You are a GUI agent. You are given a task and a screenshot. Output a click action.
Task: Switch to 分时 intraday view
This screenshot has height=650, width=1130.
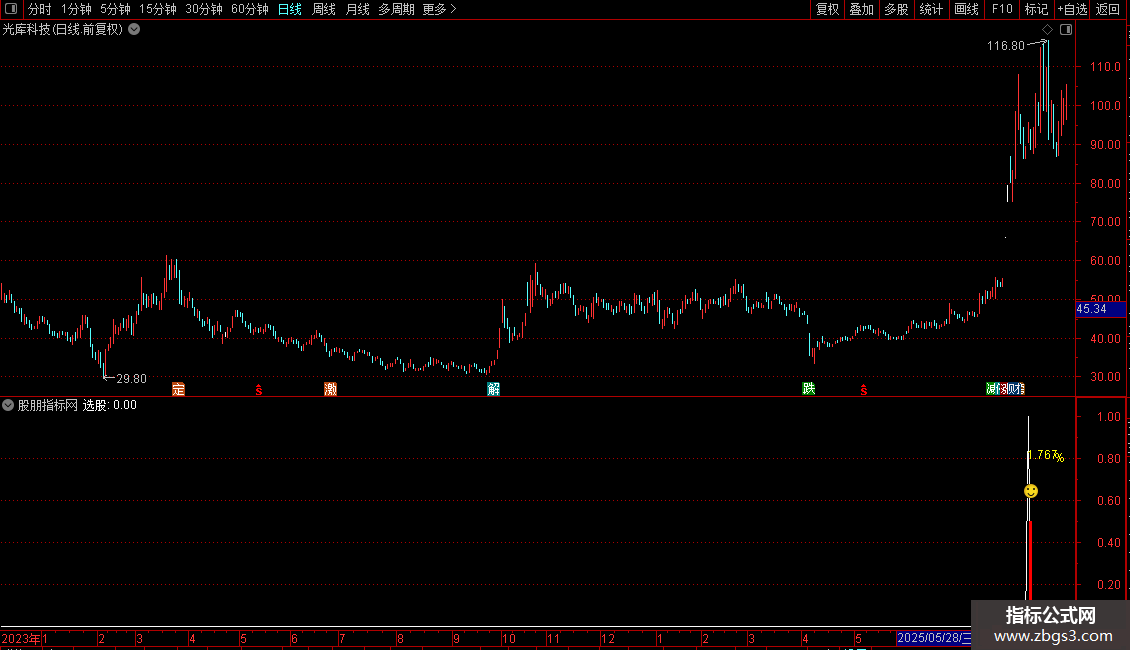[40, 9]
